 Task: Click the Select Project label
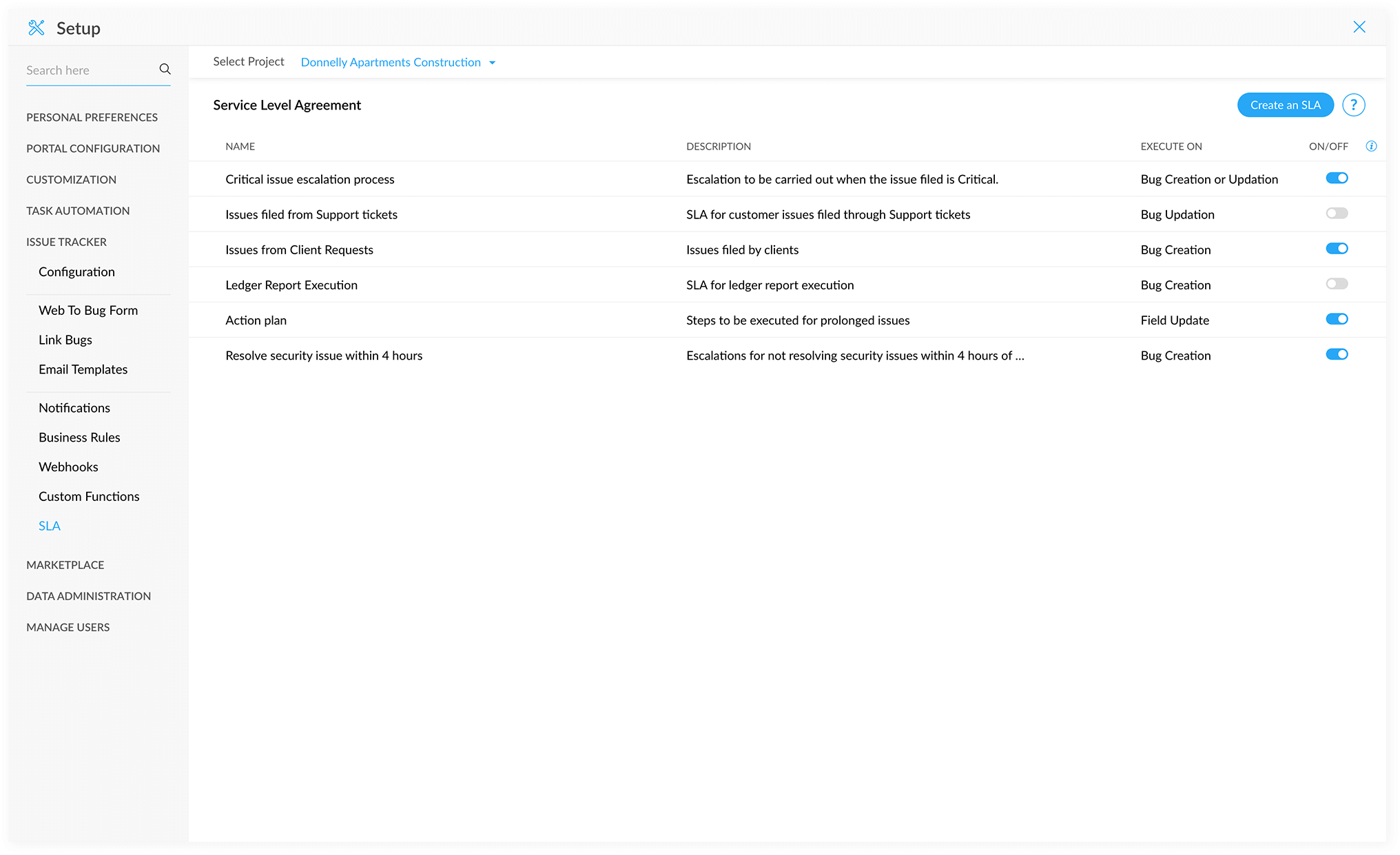click(248, 61)
